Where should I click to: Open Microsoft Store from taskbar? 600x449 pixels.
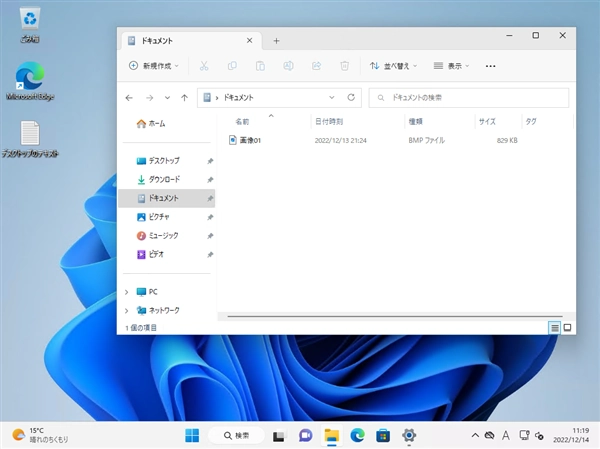click(x=383, y=436)
